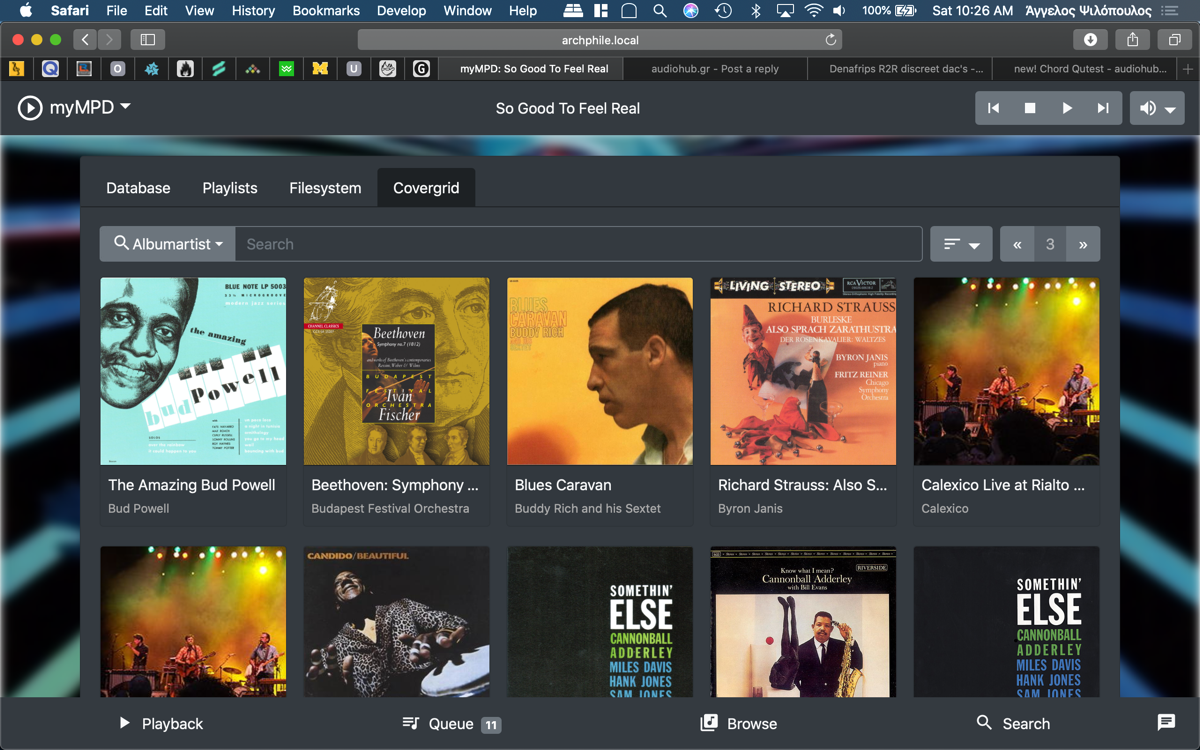This screenshot has height=750, width=1200.
Task: Select the Blues Caravan album cover
Action: point(600,371)
